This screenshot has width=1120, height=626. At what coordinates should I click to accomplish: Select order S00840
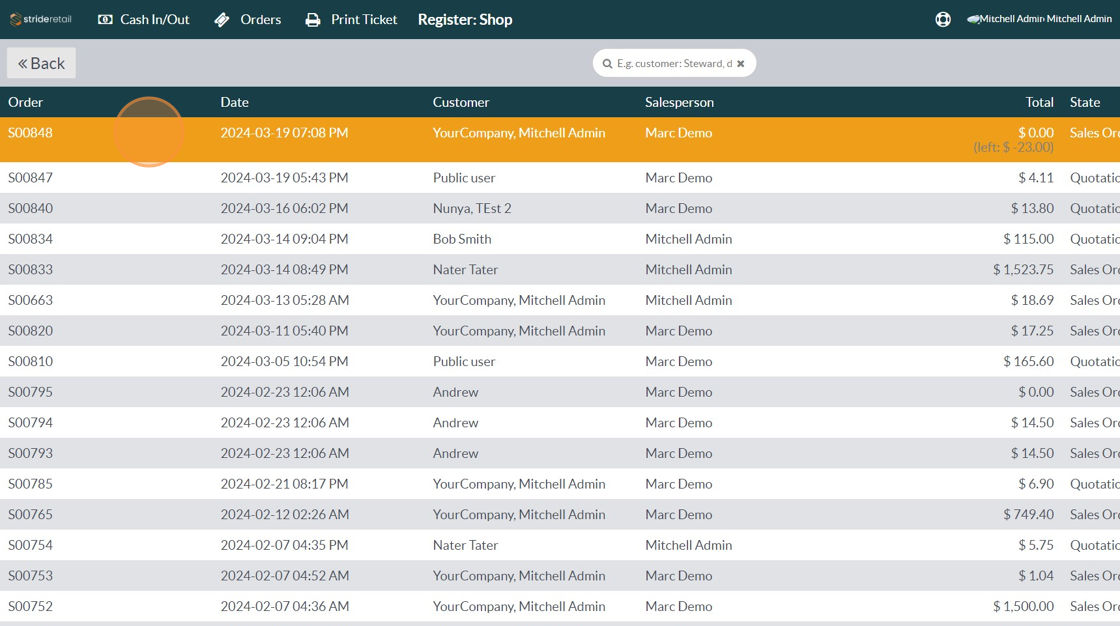(560, 208)
